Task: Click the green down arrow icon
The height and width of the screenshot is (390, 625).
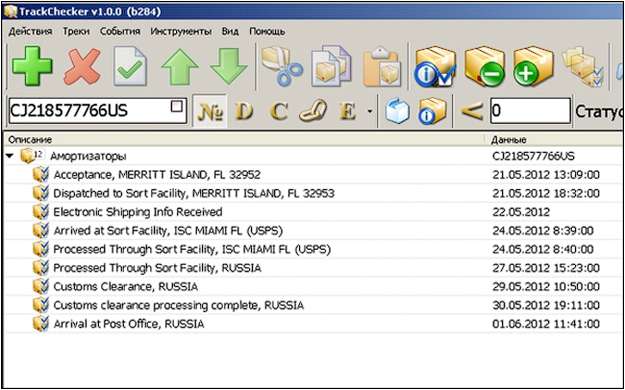Action: 228,67
